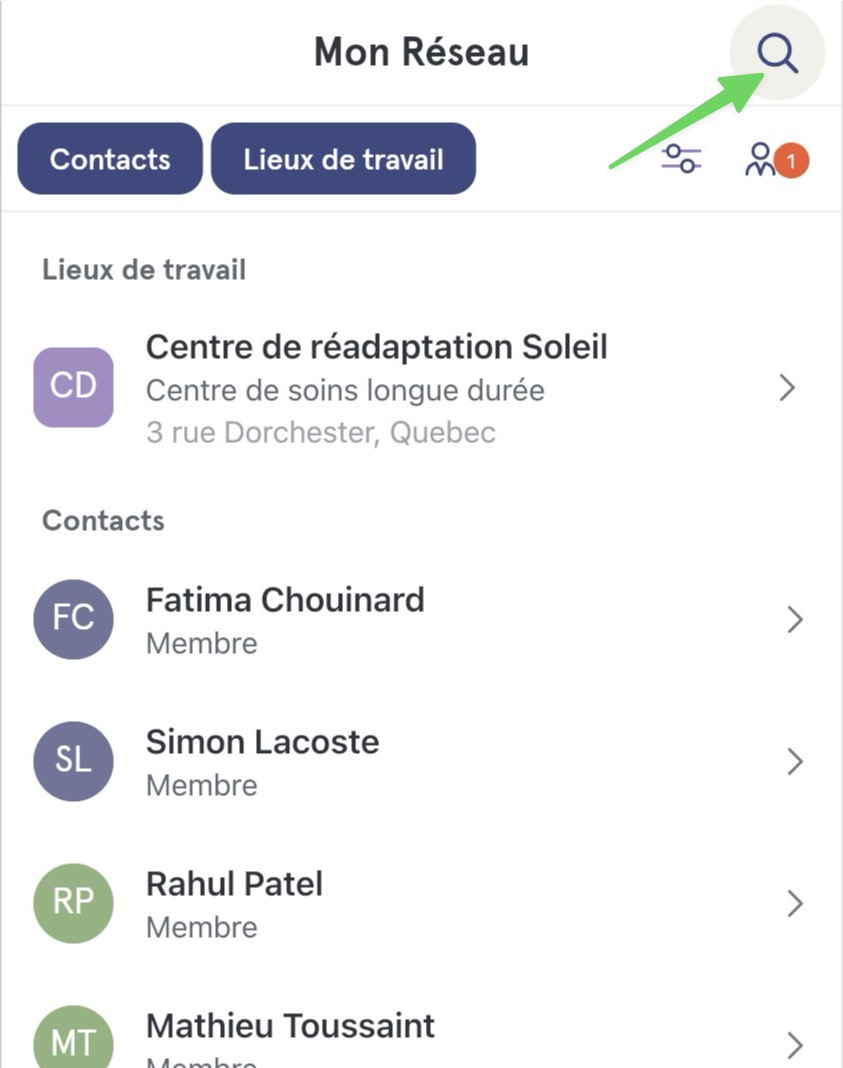Open Simon Lacoste contact name
The image size is (843, 1068).
(263, 742)
